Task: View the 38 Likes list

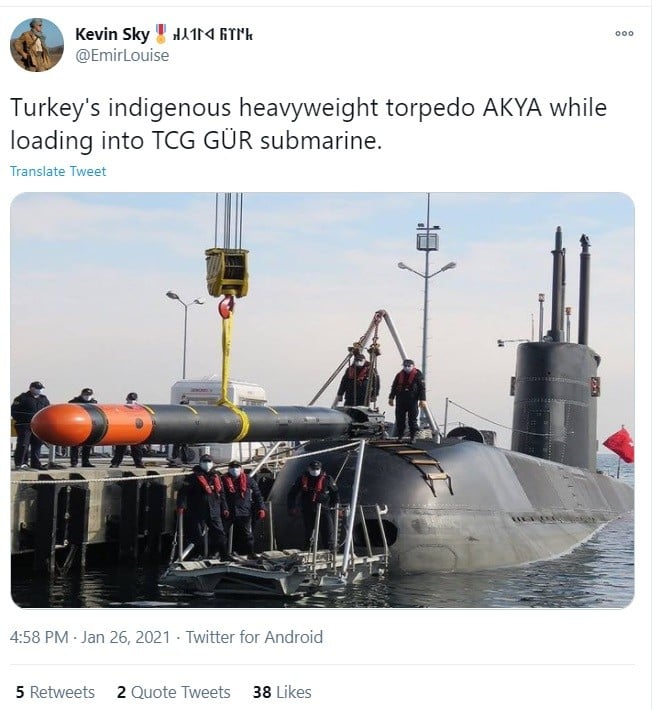Action: pyautogui.click(x=282, y=692)
